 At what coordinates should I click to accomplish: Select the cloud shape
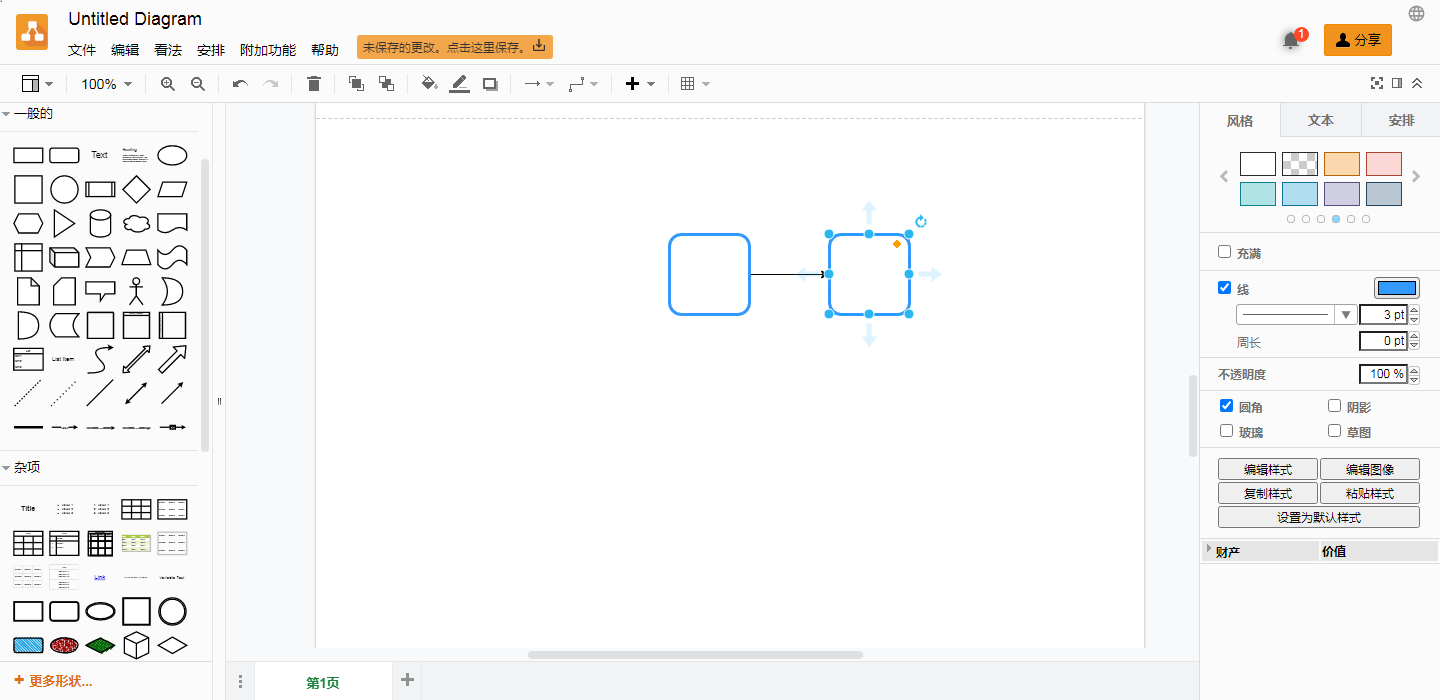tap(136, 223)
